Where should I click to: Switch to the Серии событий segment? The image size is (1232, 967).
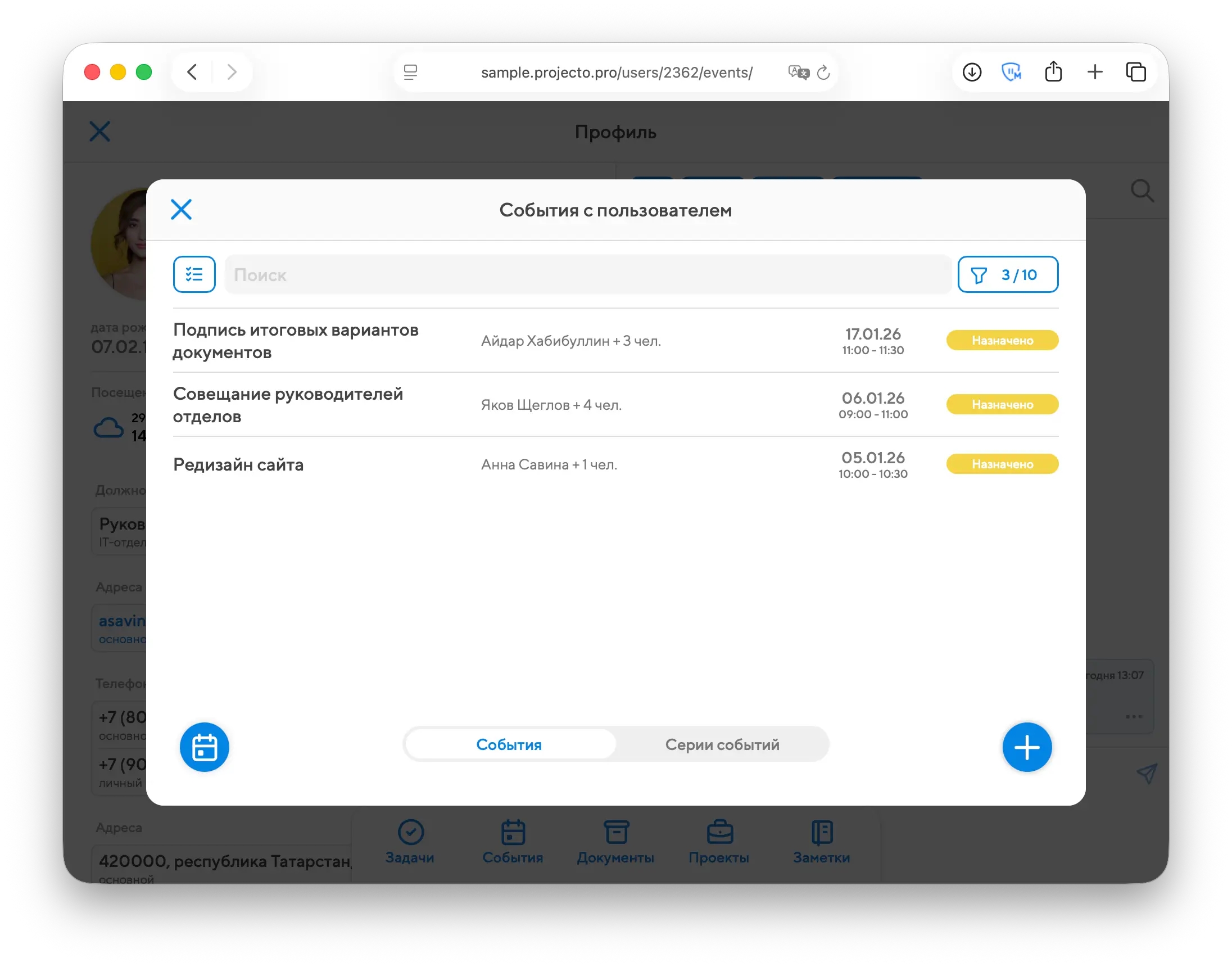point(722,744)
